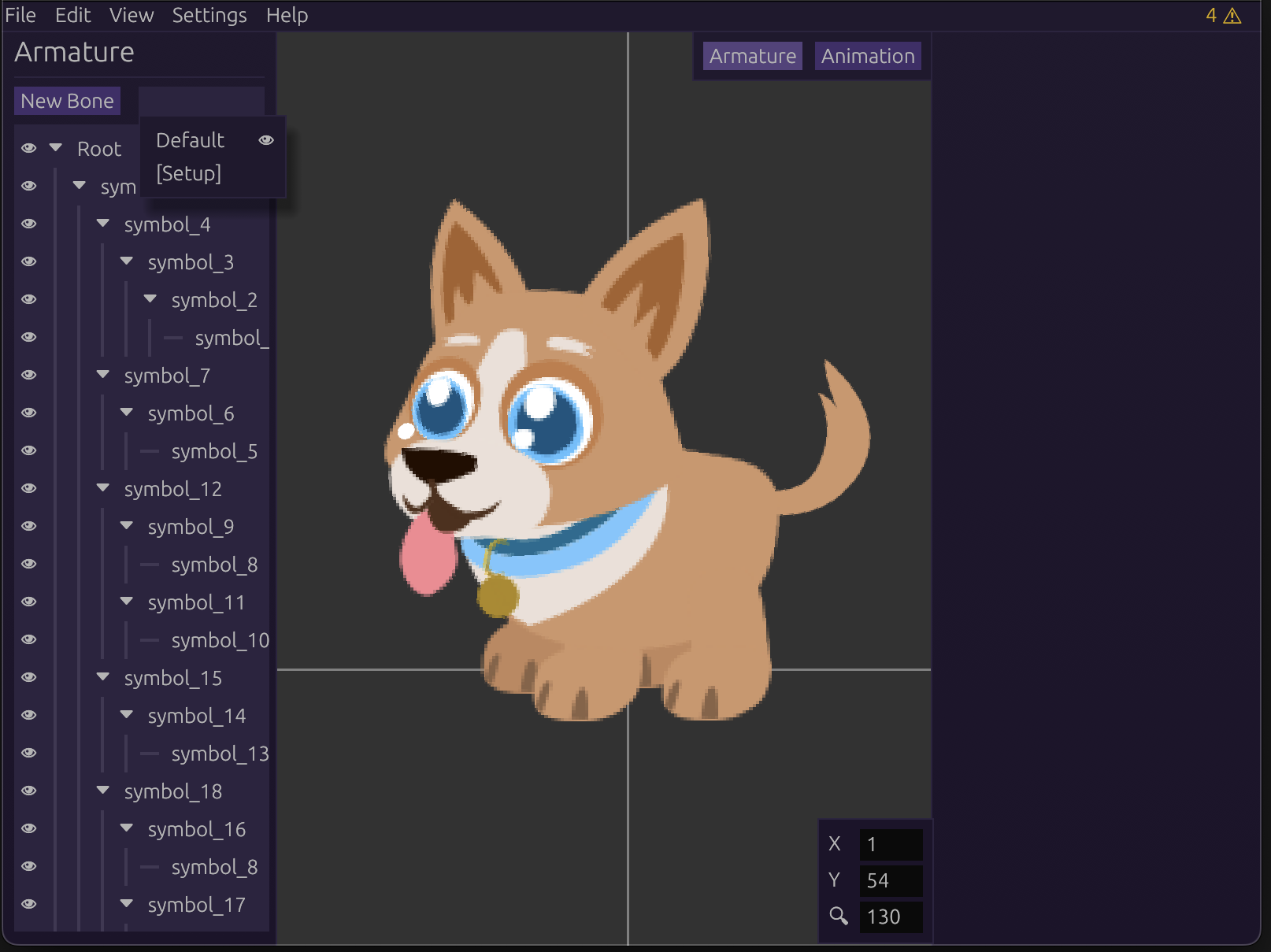Hide the Root bone via eye icon
The height and width of the screenshot is (952, 1271).
click(x=29, y=148)
